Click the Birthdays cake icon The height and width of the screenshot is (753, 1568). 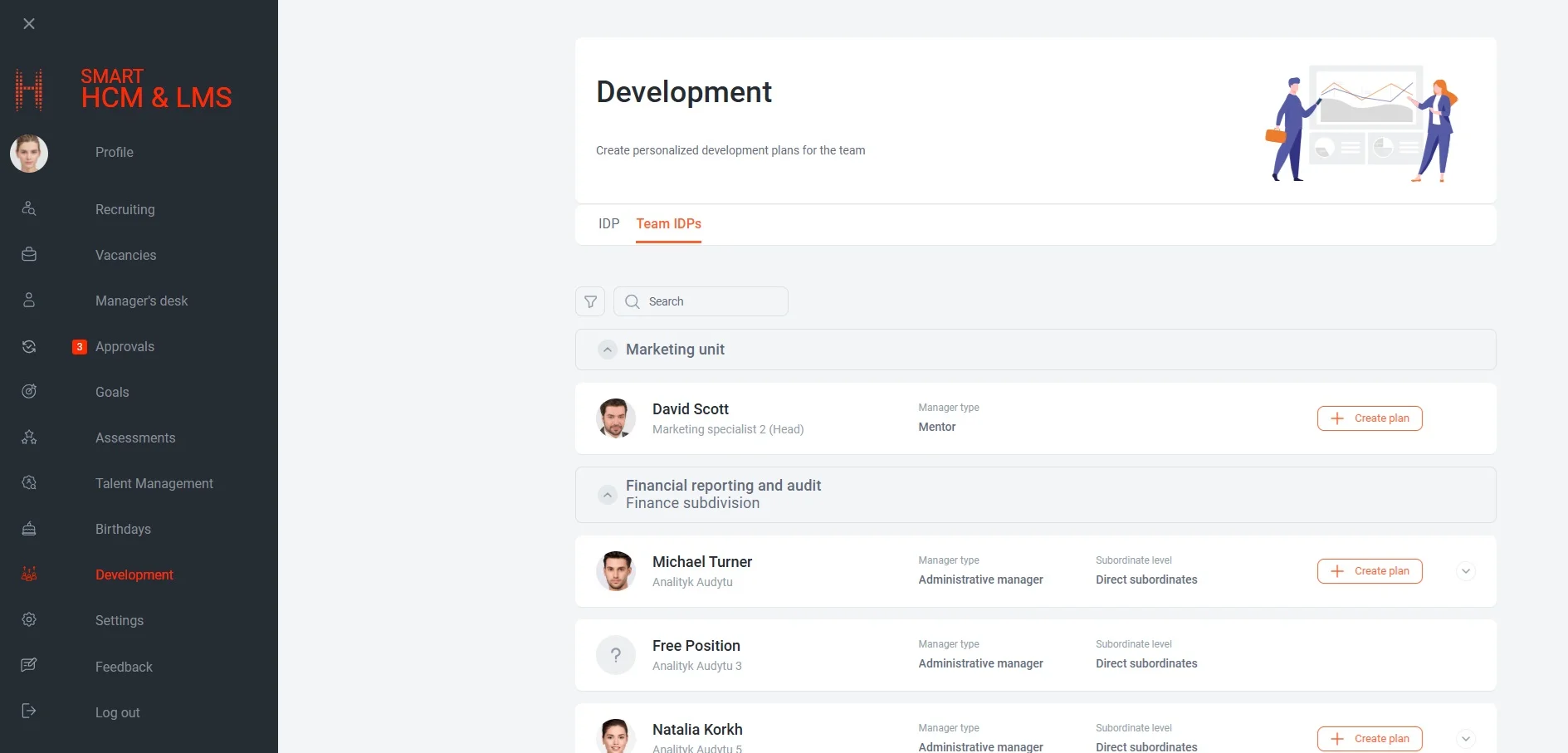click(x=29, y=528)
